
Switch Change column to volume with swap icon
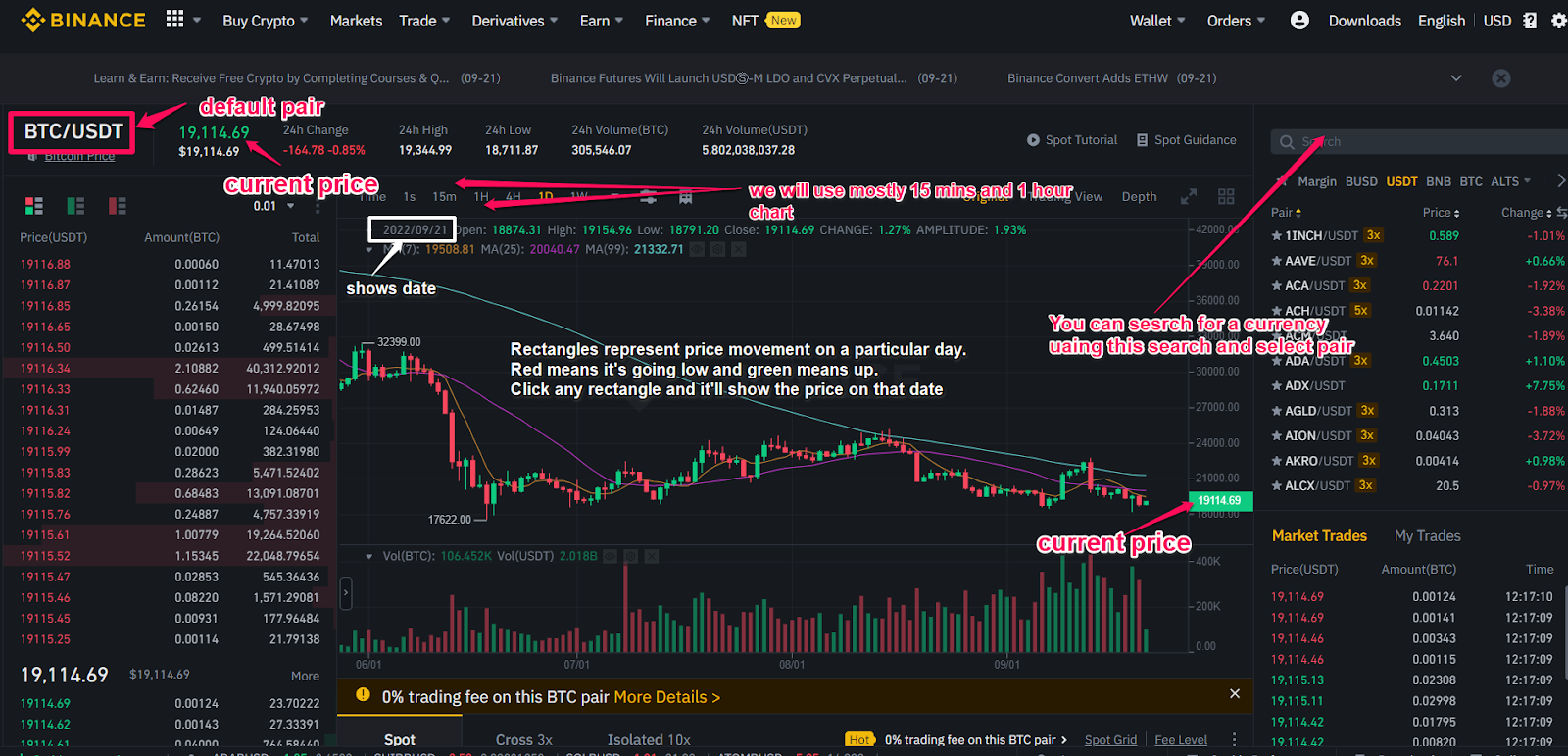(1561, 213)
